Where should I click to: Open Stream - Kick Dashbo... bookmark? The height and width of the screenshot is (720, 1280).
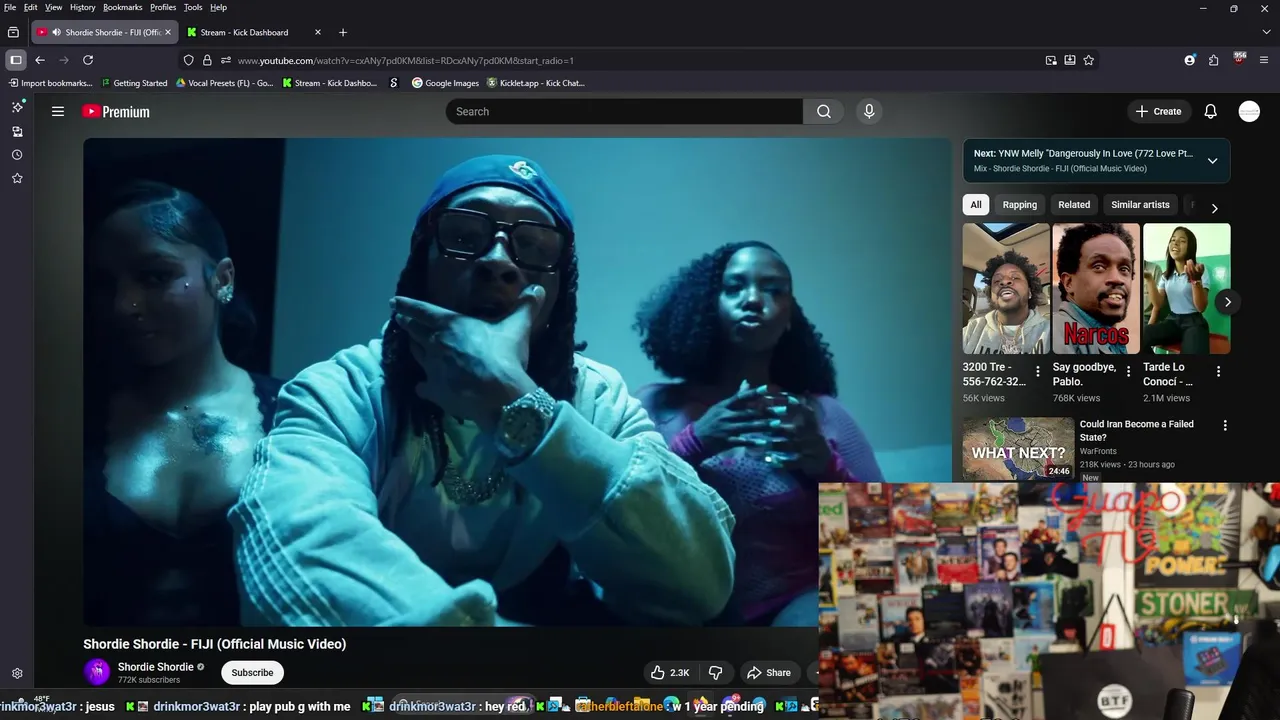(x=330, y=83)
